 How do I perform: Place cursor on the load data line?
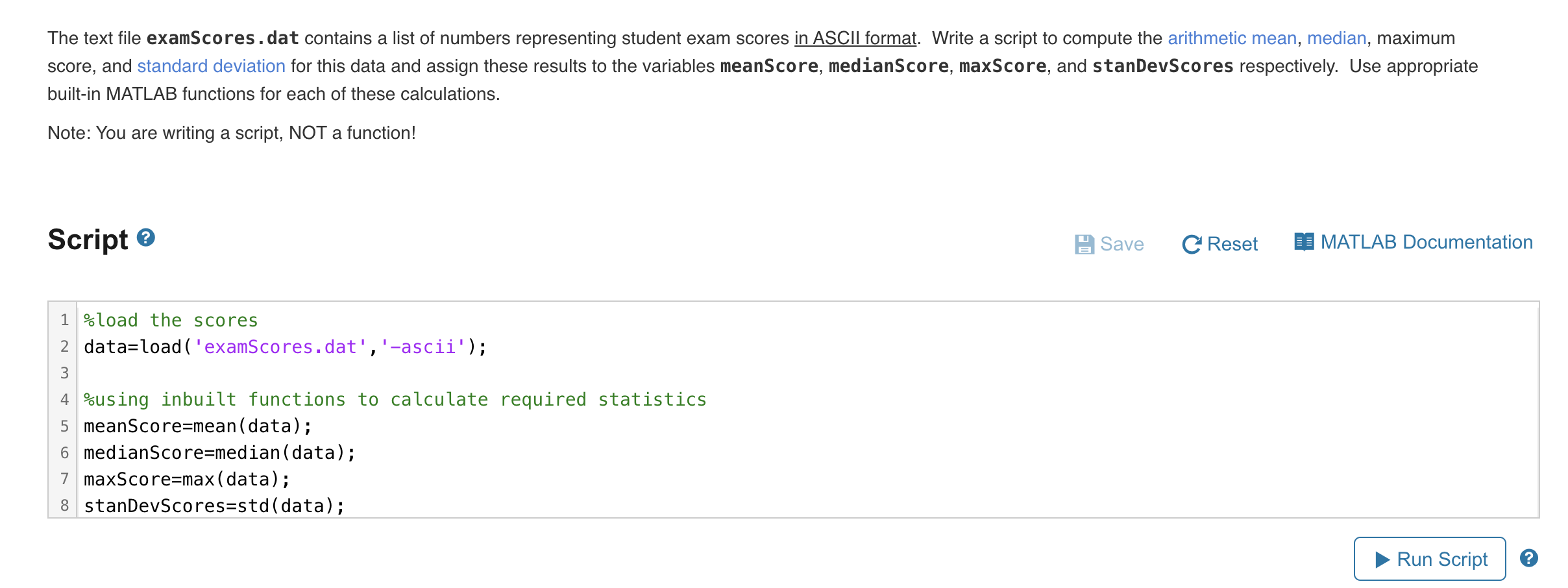click(284, 347)
